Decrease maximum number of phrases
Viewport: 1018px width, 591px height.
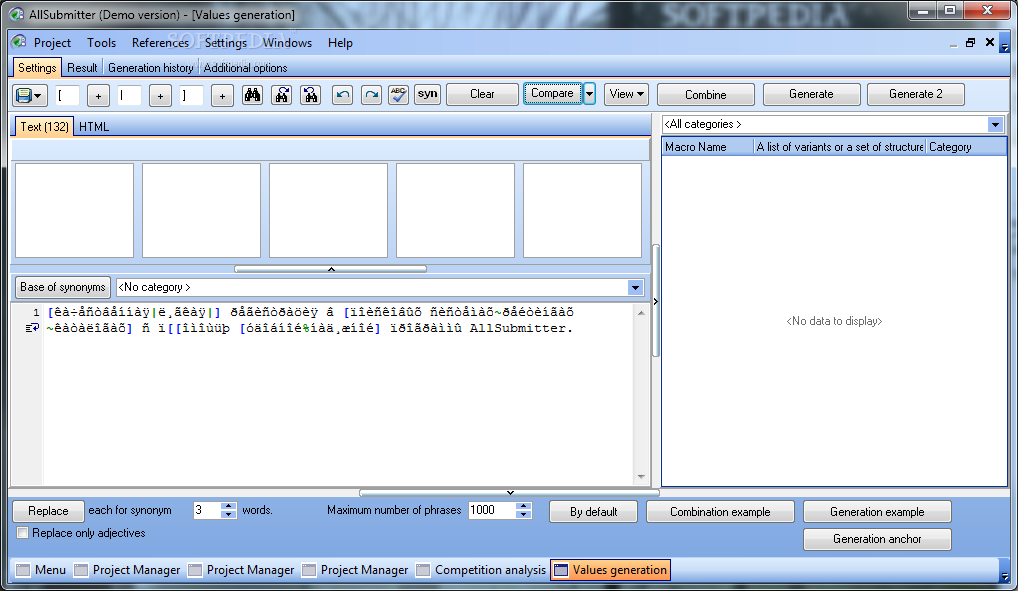(x=524, y=514)
